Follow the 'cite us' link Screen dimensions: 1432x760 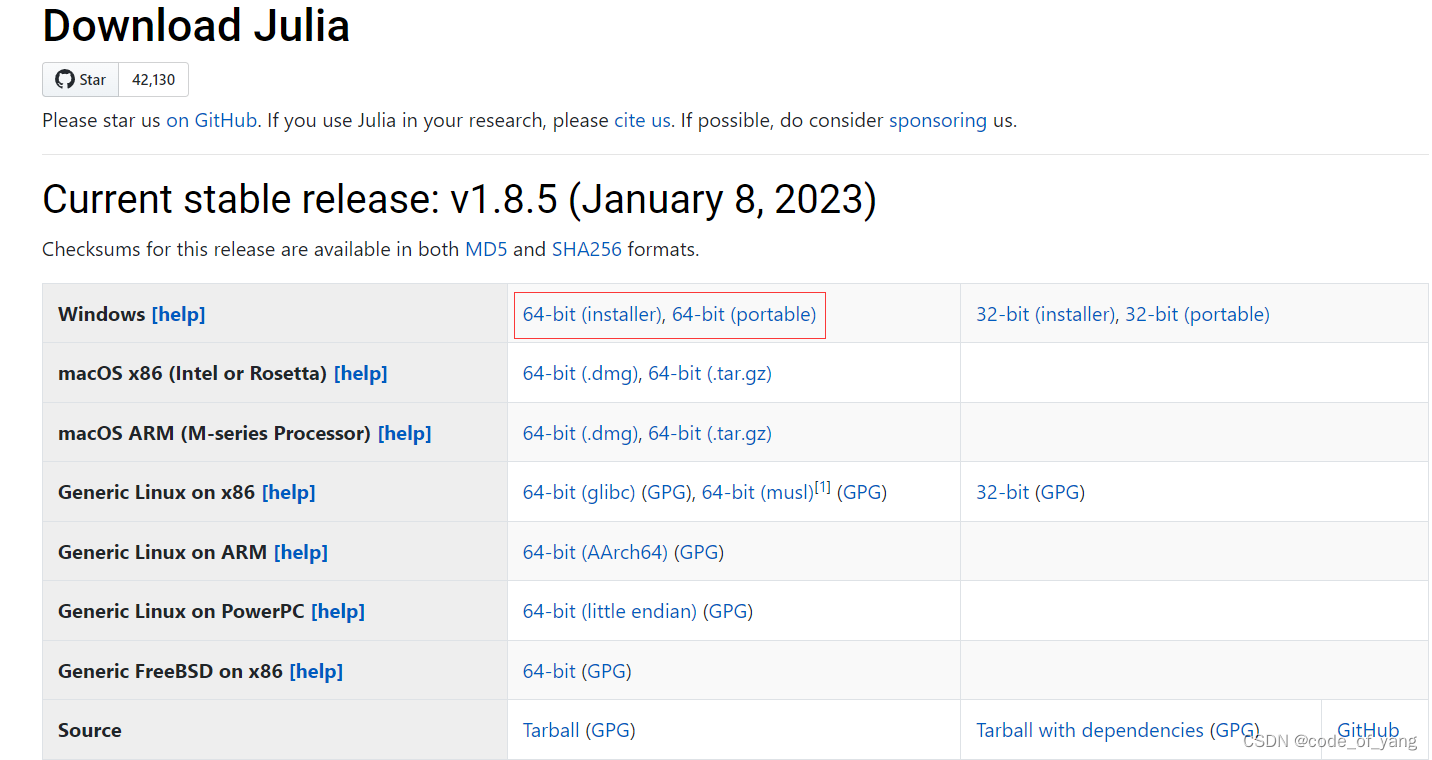pos(642,120)
